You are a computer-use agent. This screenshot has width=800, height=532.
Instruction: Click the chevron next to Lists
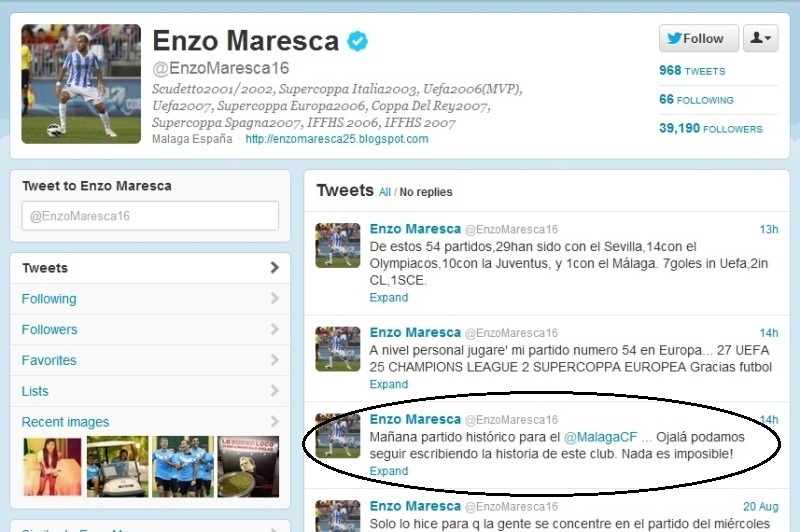(x=274, y=391)
